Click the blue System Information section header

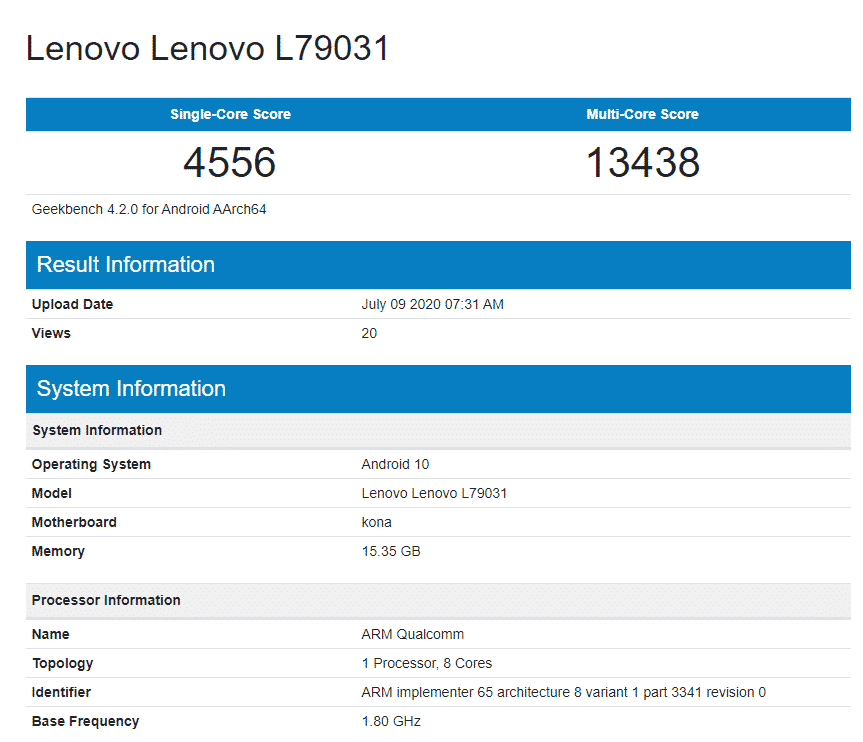pyautogui.click(x=438, y=389)
